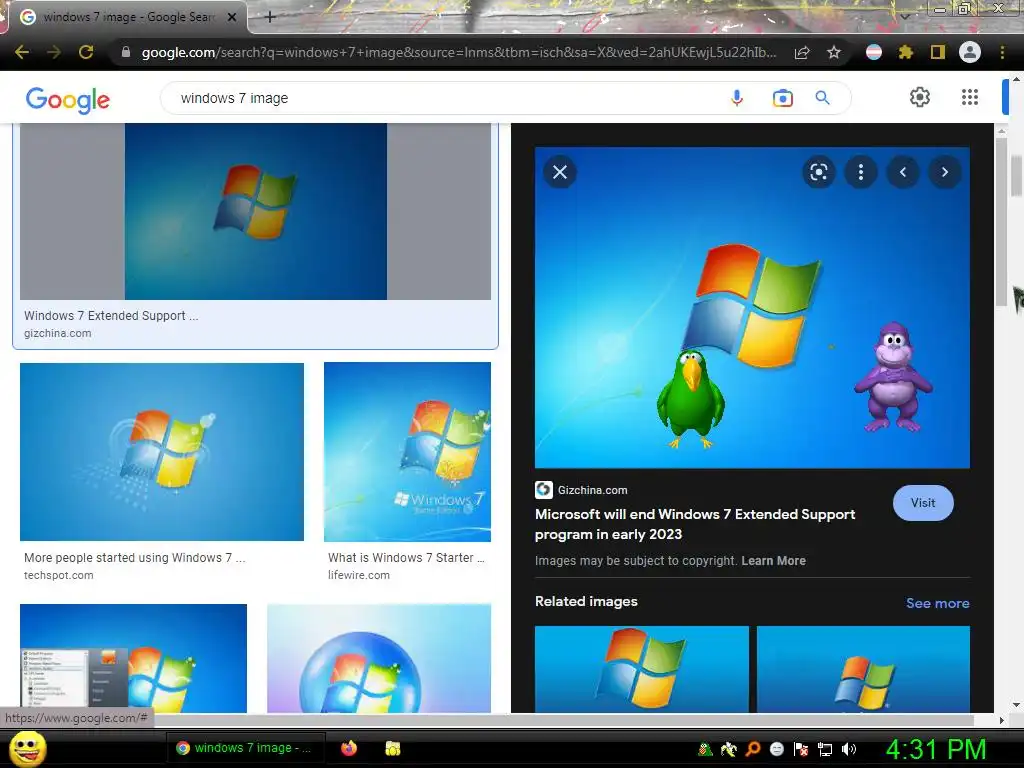Viewport: 1024px width, 768px height.
Task: Click the 4:31 PM clock
Action: (x=936, y=750)
